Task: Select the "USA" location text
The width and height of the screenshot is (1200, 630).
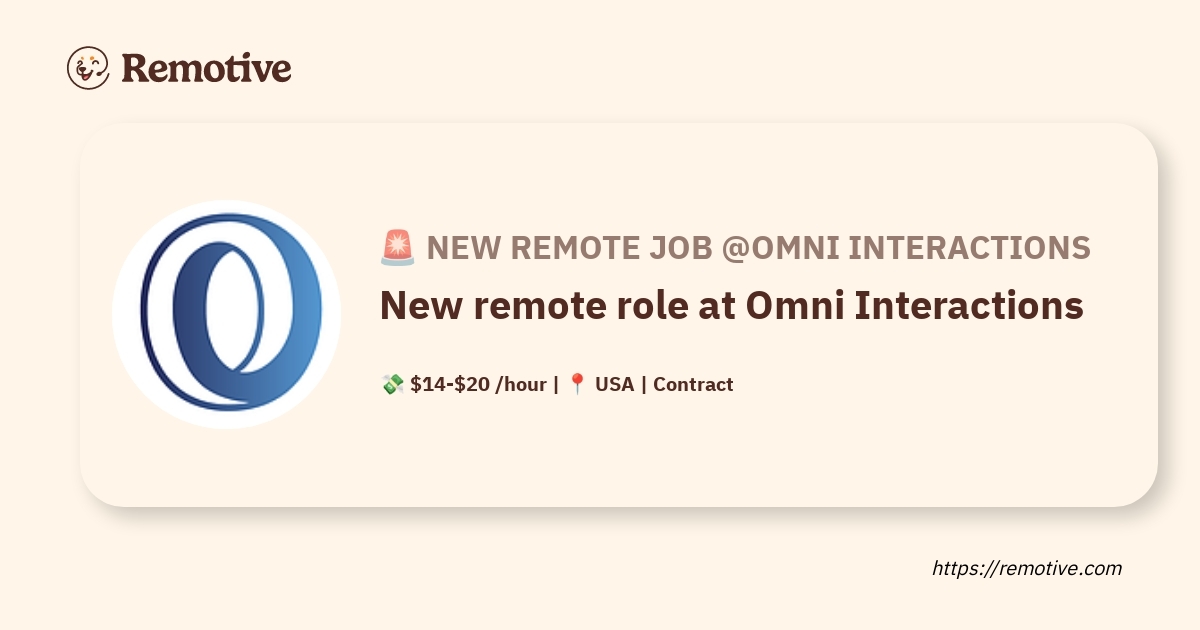Action: pyautogui.click(x=614, y=384)
